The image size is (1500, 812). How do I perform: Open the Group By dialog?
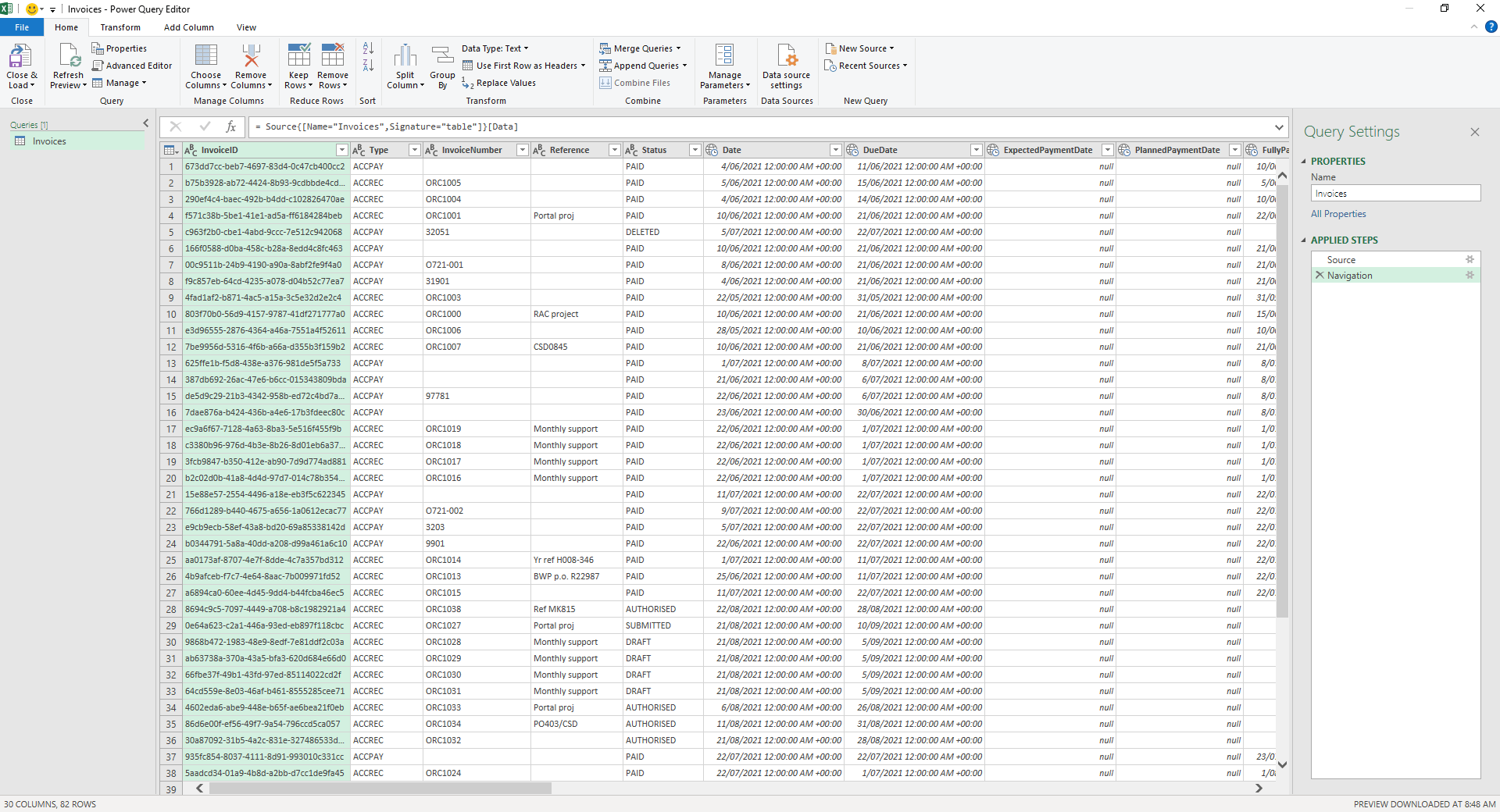(441, 66)
